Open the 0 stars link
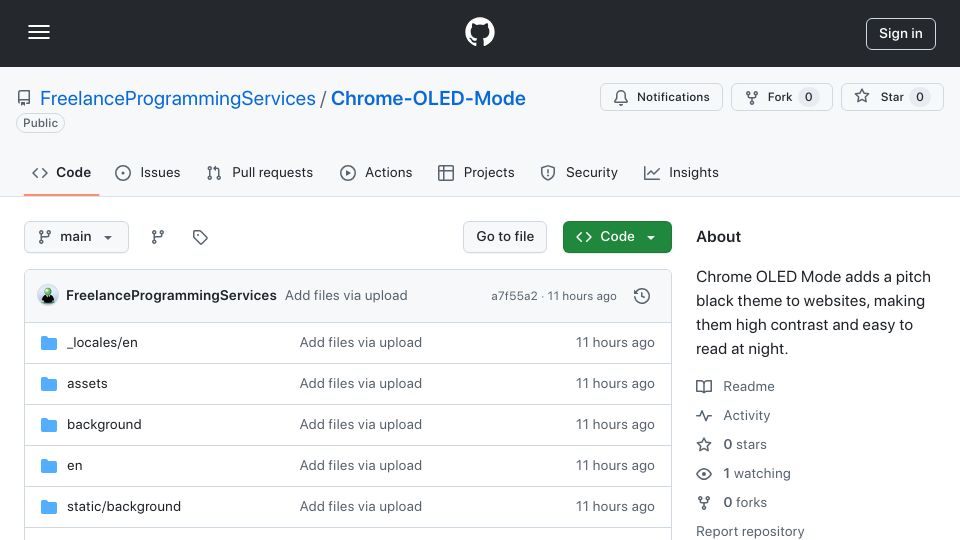This screenshot has width=960, height=540. click(732, 444)
